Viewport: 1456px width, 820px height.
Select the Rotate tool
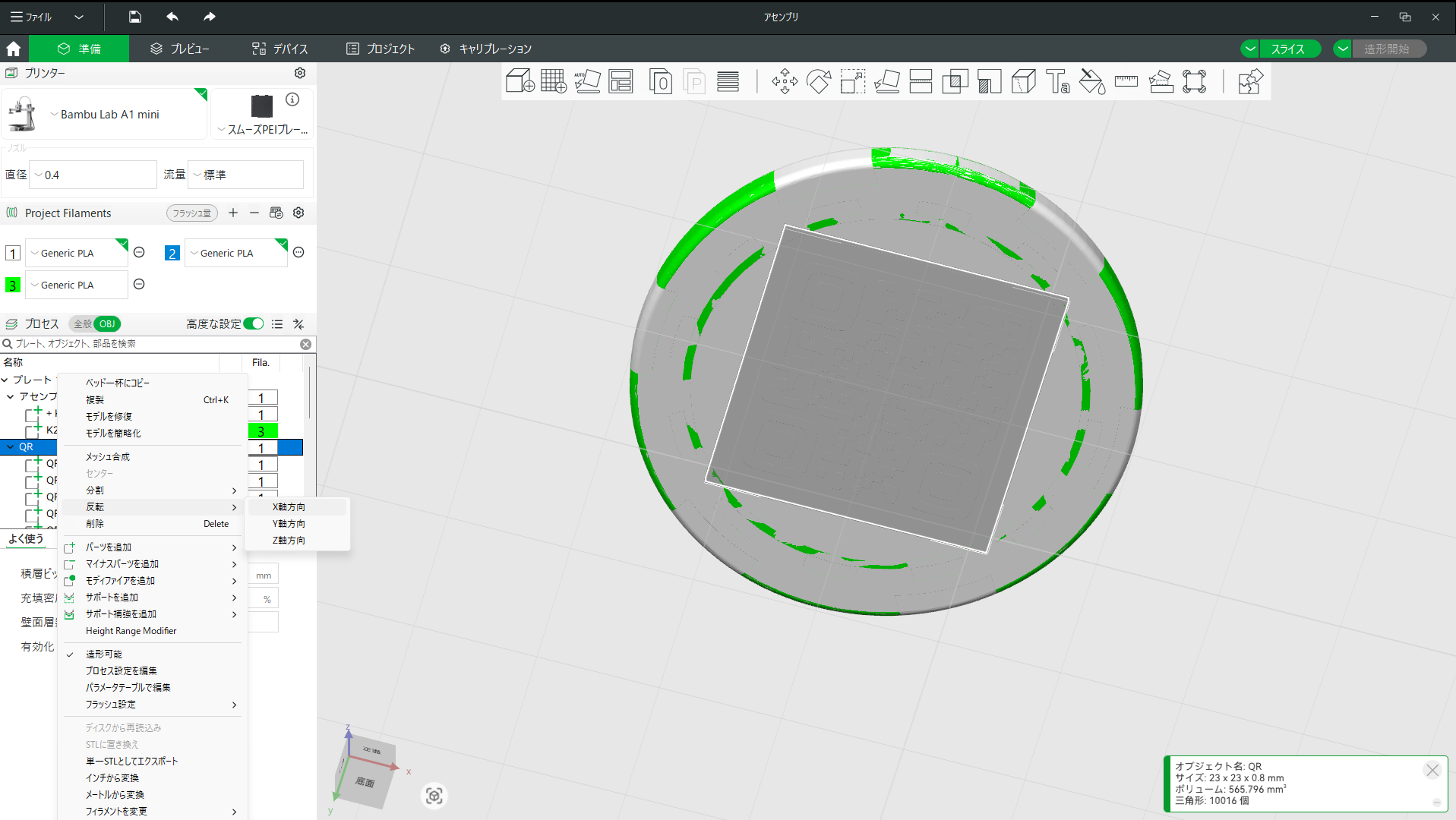click(x=819, y=81)
